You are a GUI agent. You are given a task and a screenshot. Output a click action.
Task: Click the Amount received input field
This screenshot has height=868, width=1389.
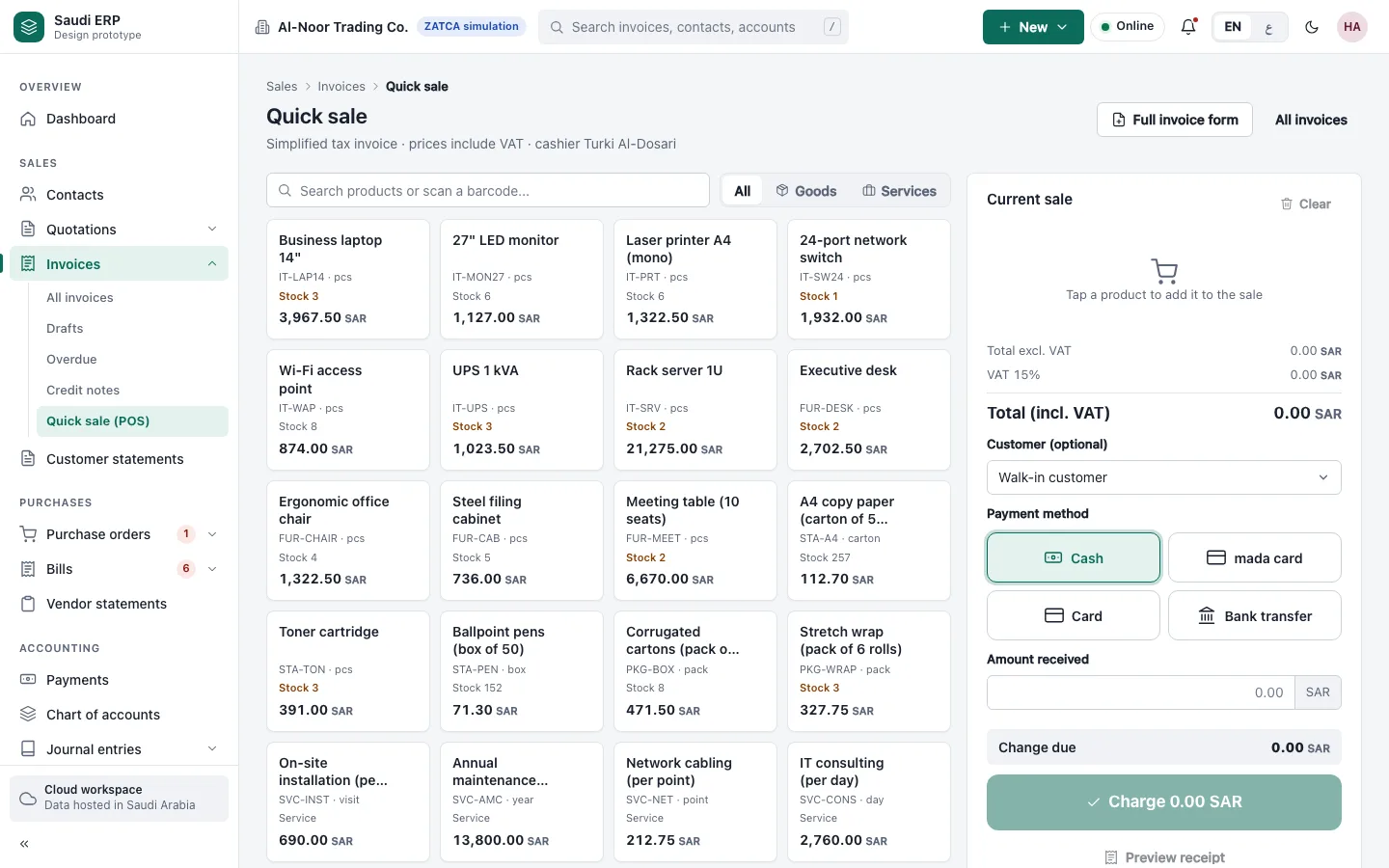pyautogui.click(x=1140, y=692)
